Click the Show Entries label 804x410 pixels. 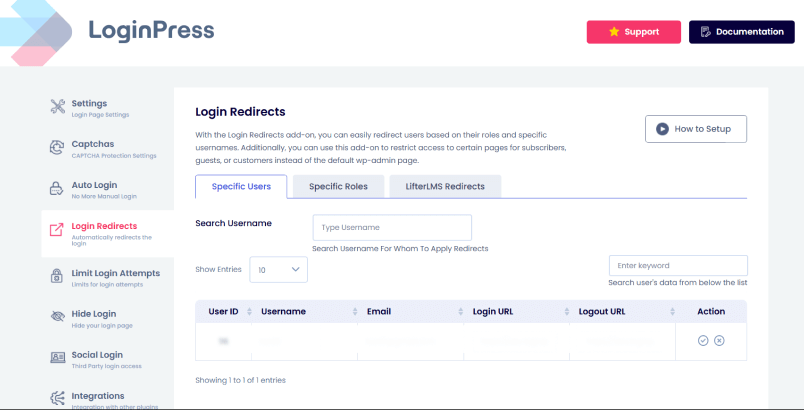pyautogui.click(x=218, y=270)
